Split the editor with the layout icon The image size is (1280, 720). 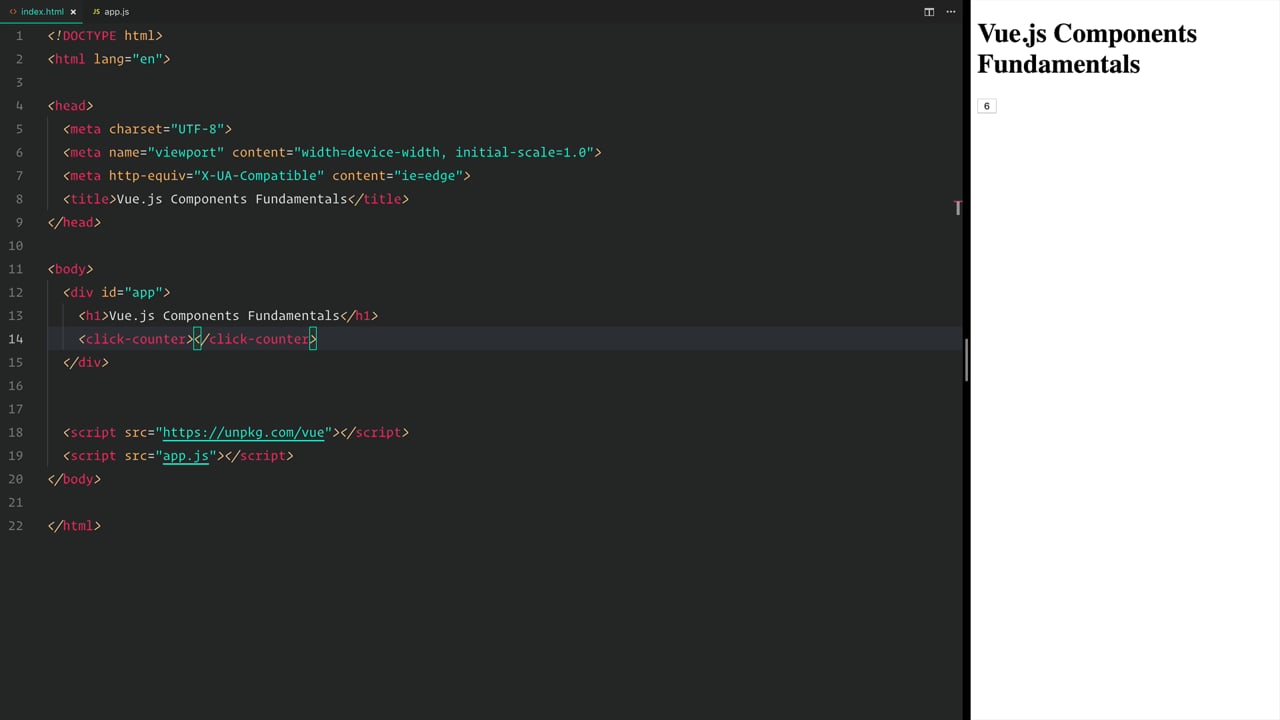(x=929, y=12)
